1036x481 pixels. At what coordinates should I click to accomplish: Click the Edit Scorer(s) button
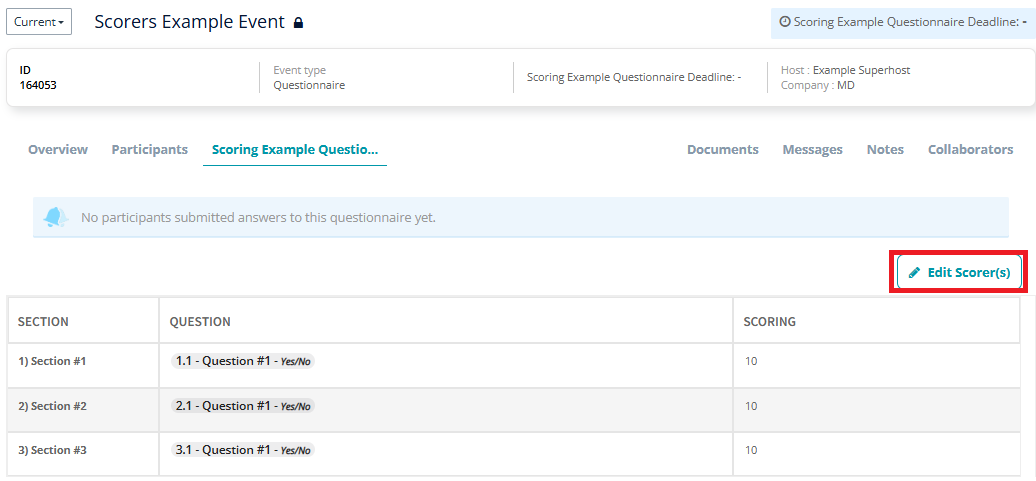pos(959,272)
